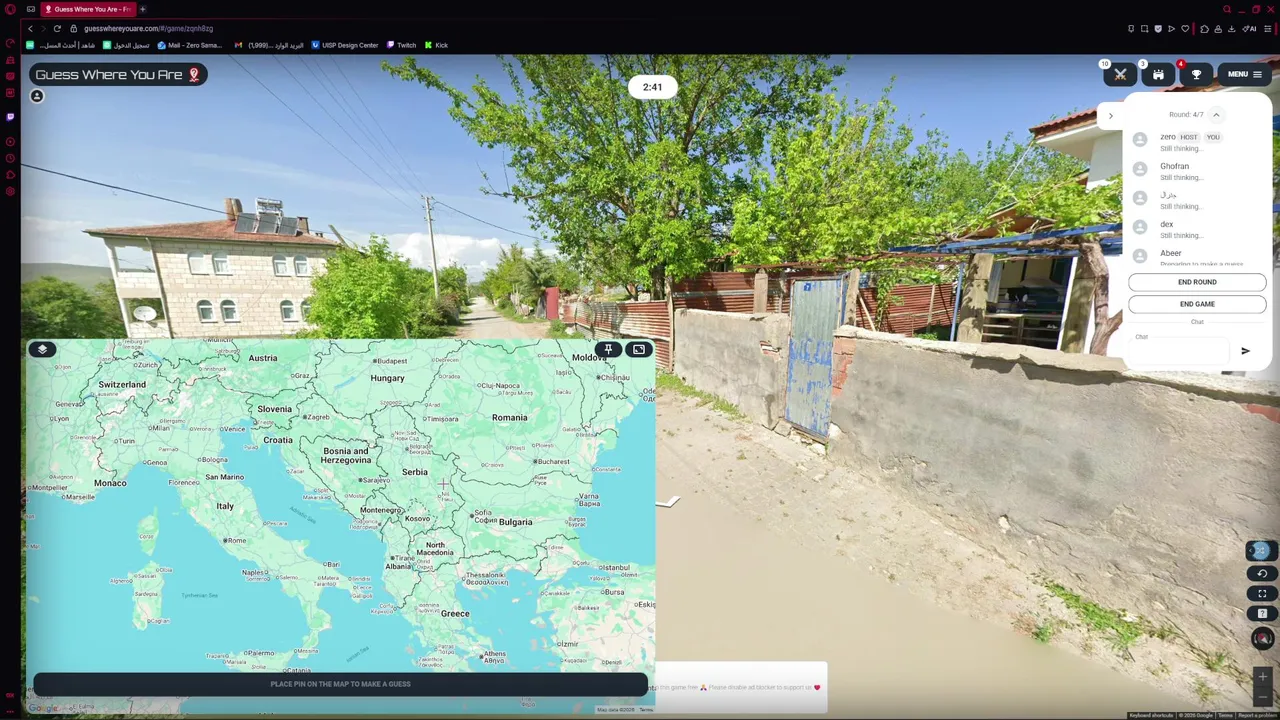Open the browser snapshot capture icon

tap(1144, 29)
